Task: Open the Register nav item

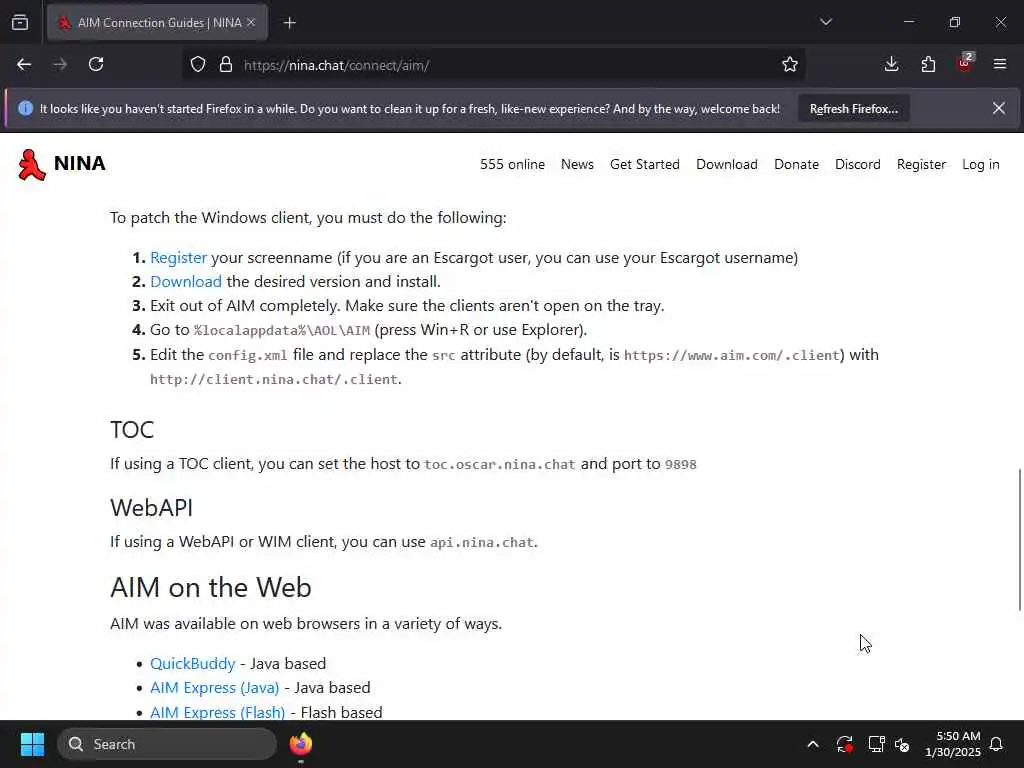Action: [921, 165]
